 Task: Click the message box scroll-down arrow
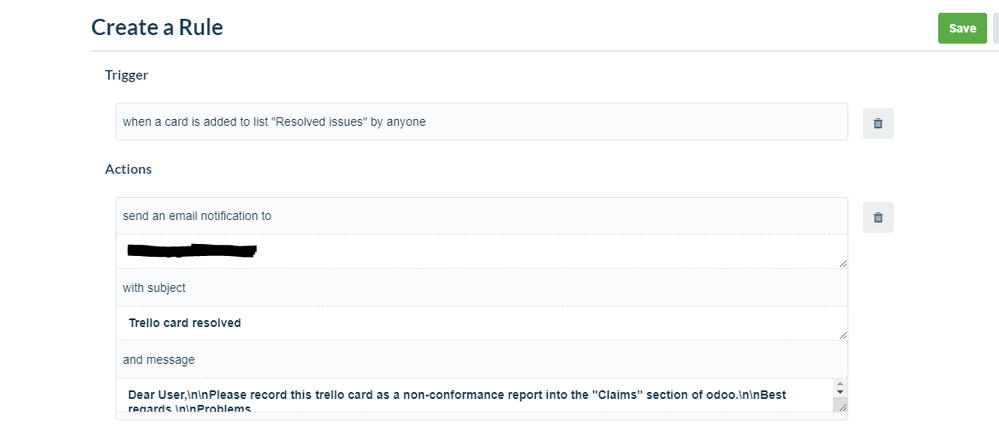840,392
